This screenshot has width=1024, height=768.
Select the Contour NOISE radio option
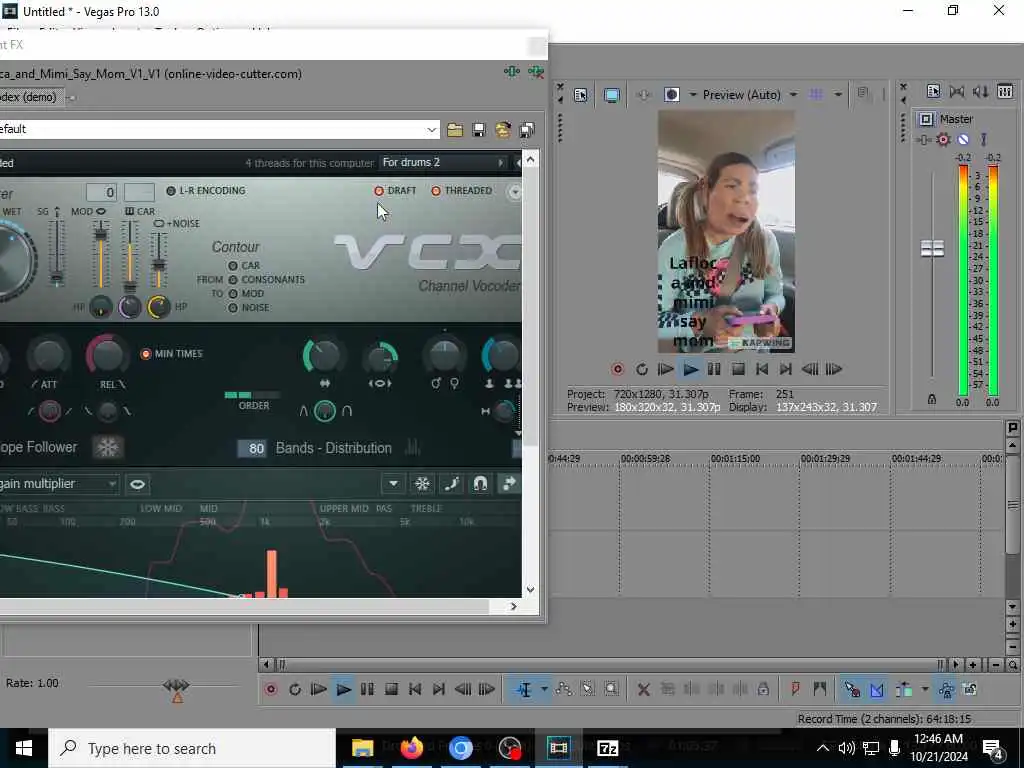point(248,308)
